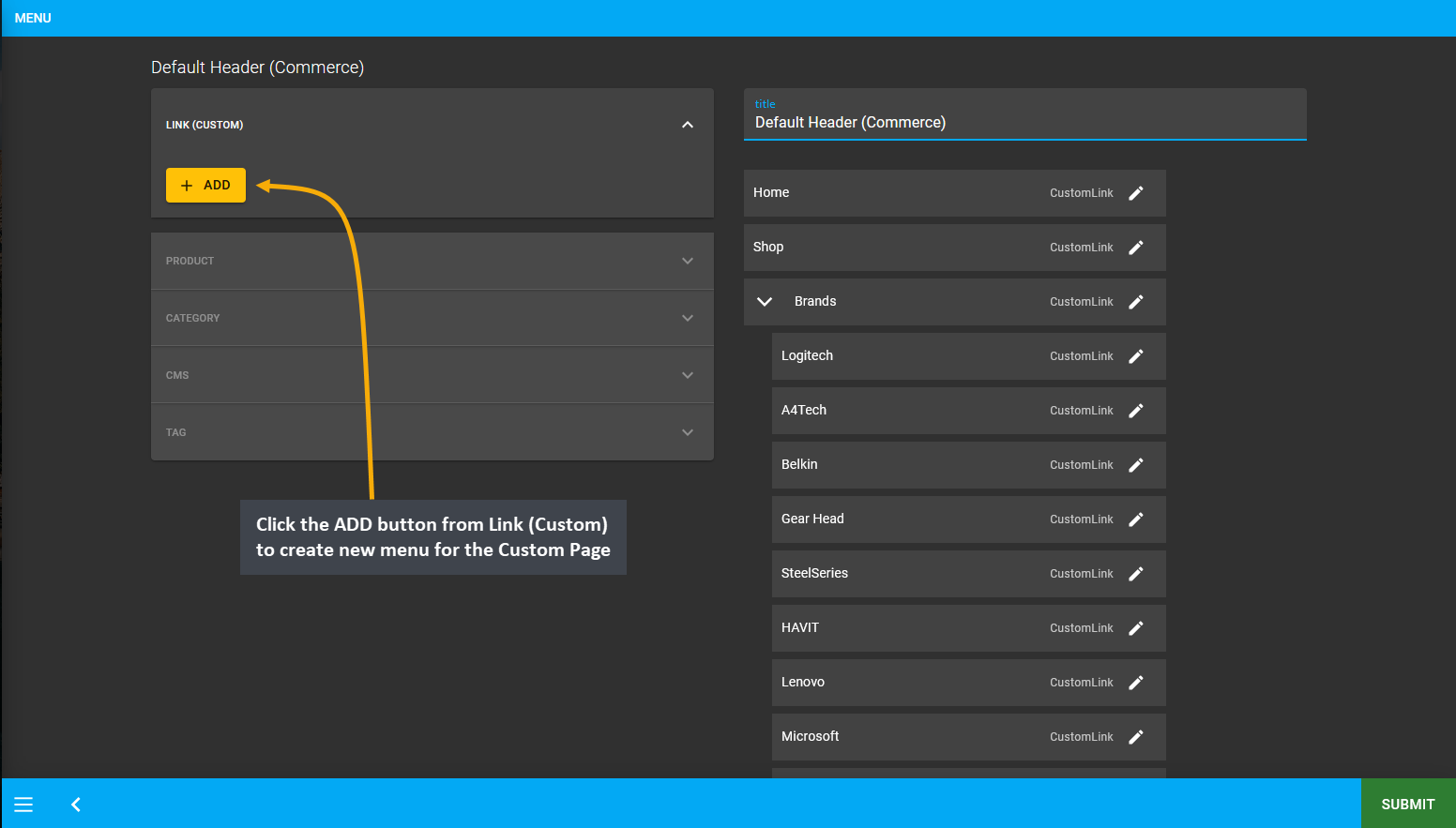Open the hamburger menu in bottom bar
This screenshot has height=828, width=1456.
(23, 805)
